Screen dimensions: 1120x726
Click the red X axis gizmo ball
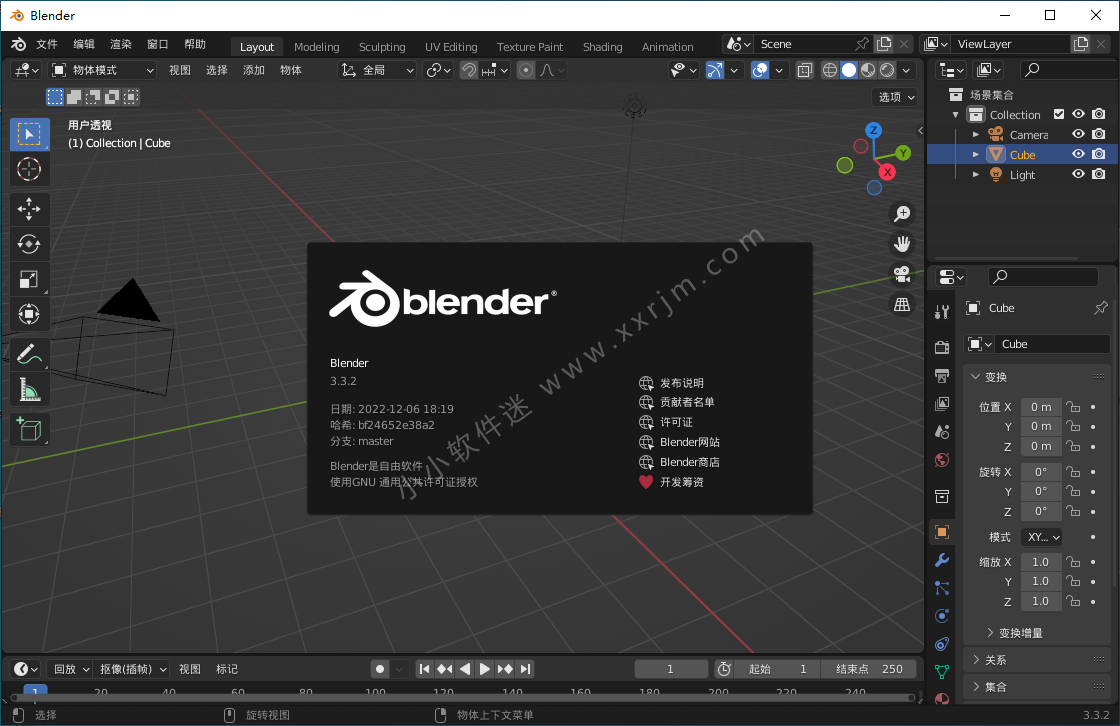click(887, 172)
